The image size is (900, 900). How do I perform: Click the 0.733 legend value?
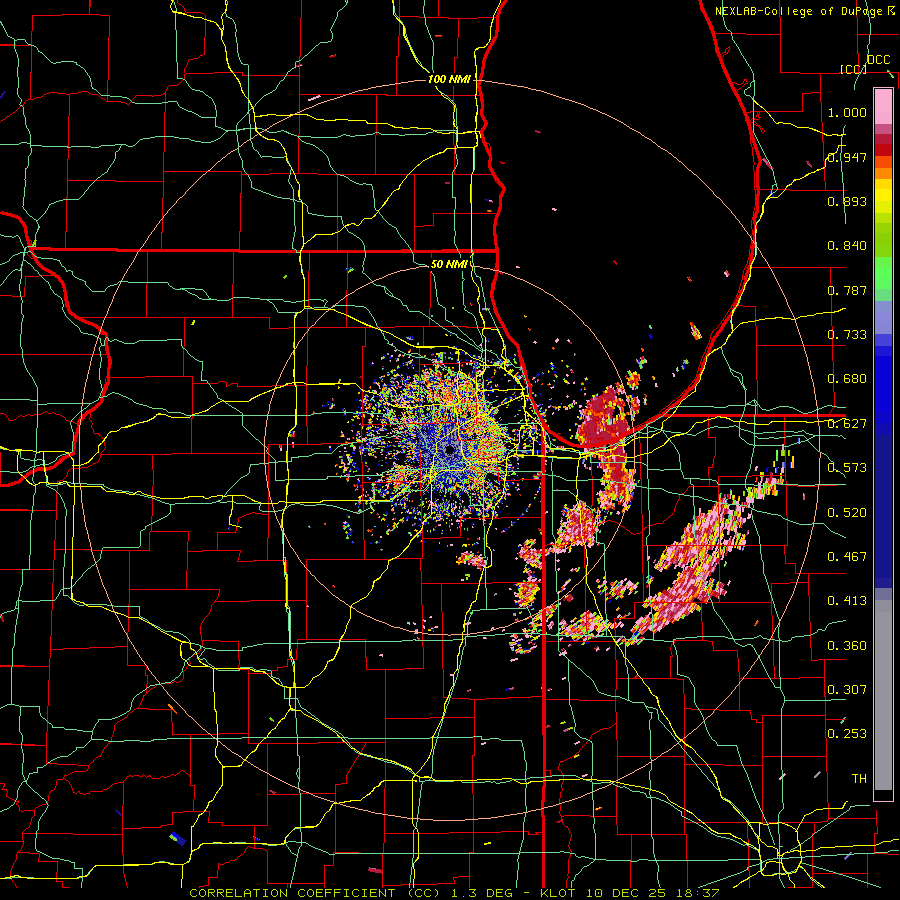[847, 335]
